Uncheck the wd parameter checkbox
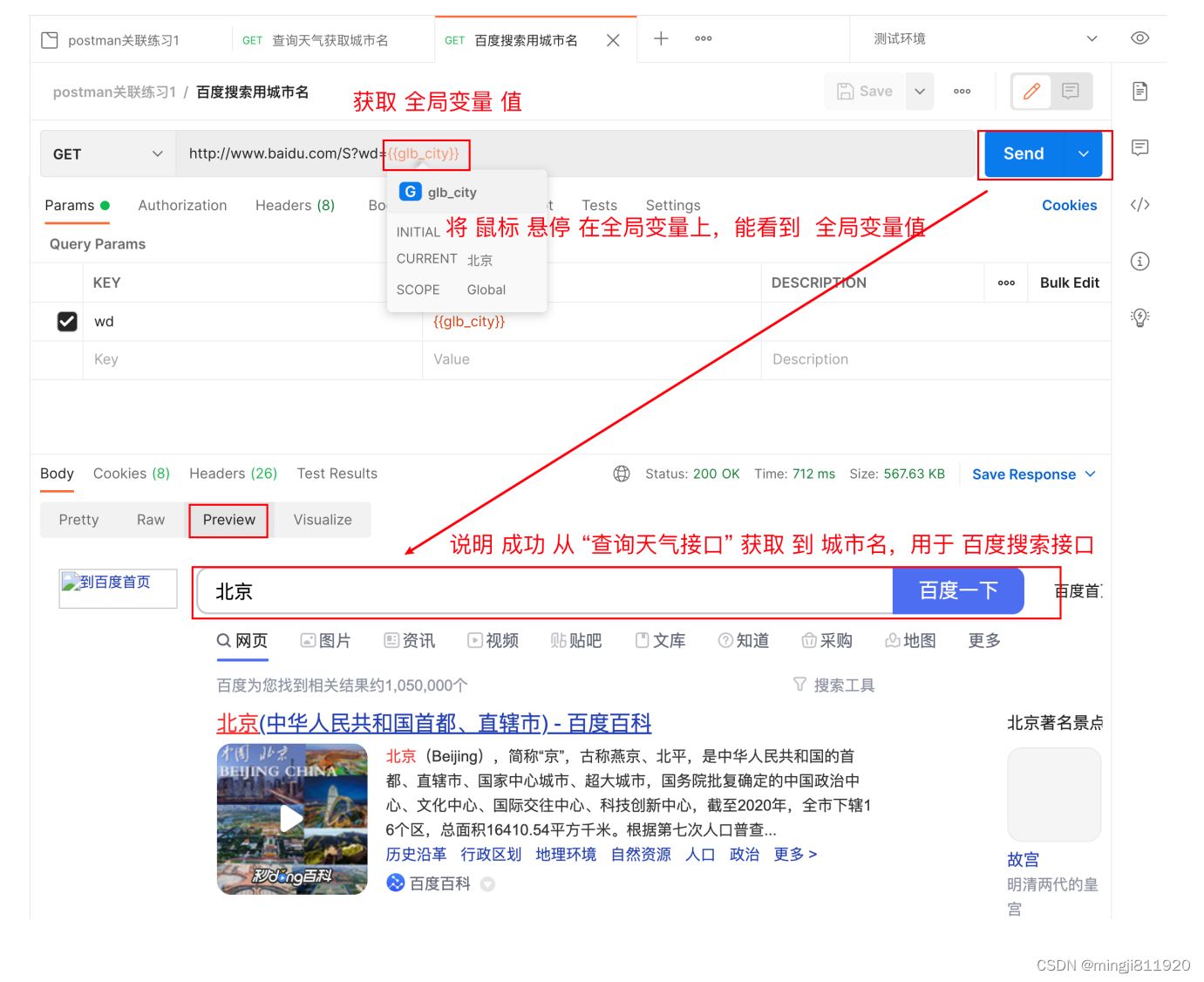 point(67,322)
